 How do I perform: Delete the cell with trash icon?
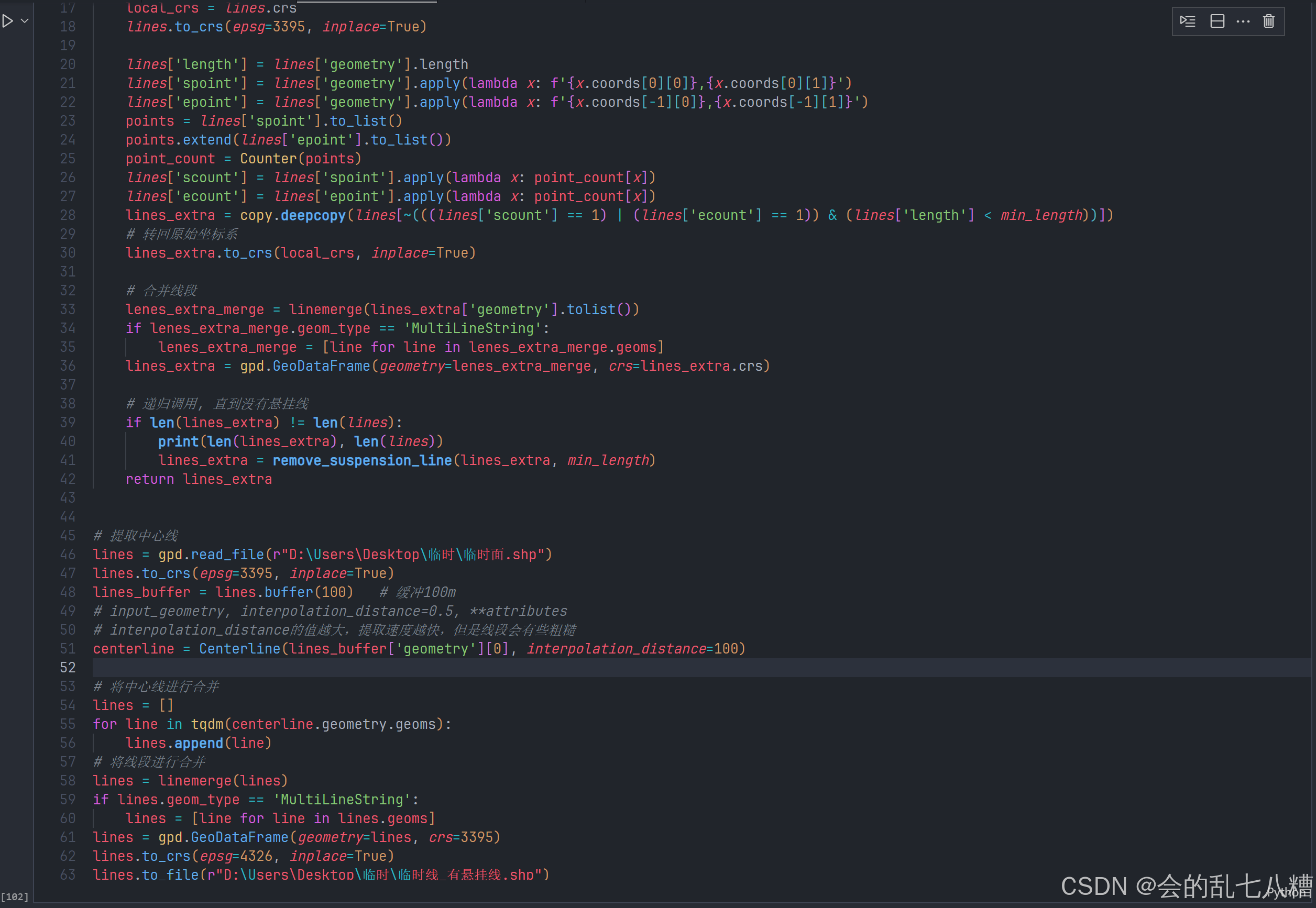point(1269,21)
